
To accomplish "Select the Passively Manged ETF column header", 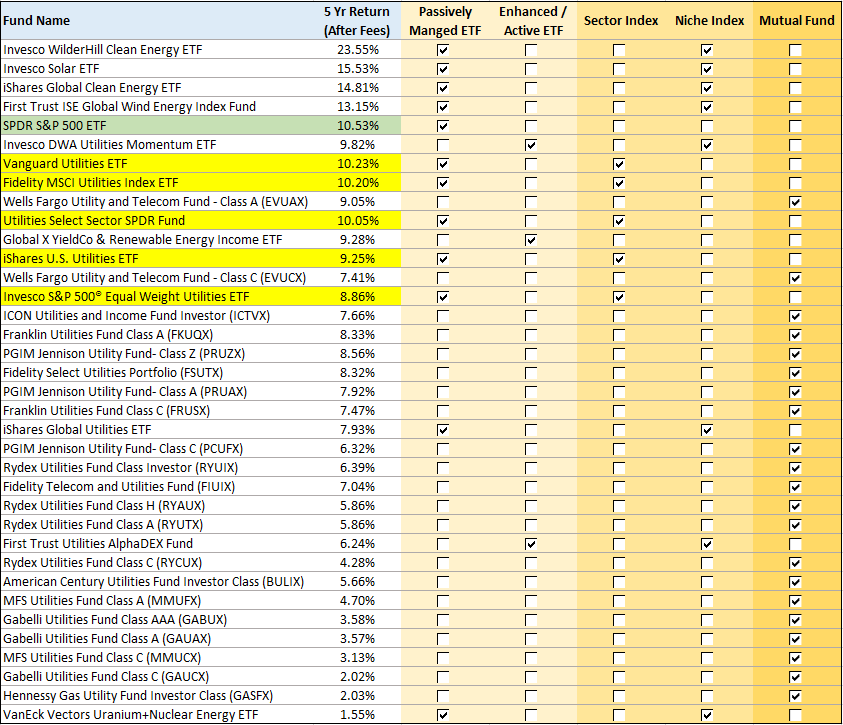I will 445,20.
